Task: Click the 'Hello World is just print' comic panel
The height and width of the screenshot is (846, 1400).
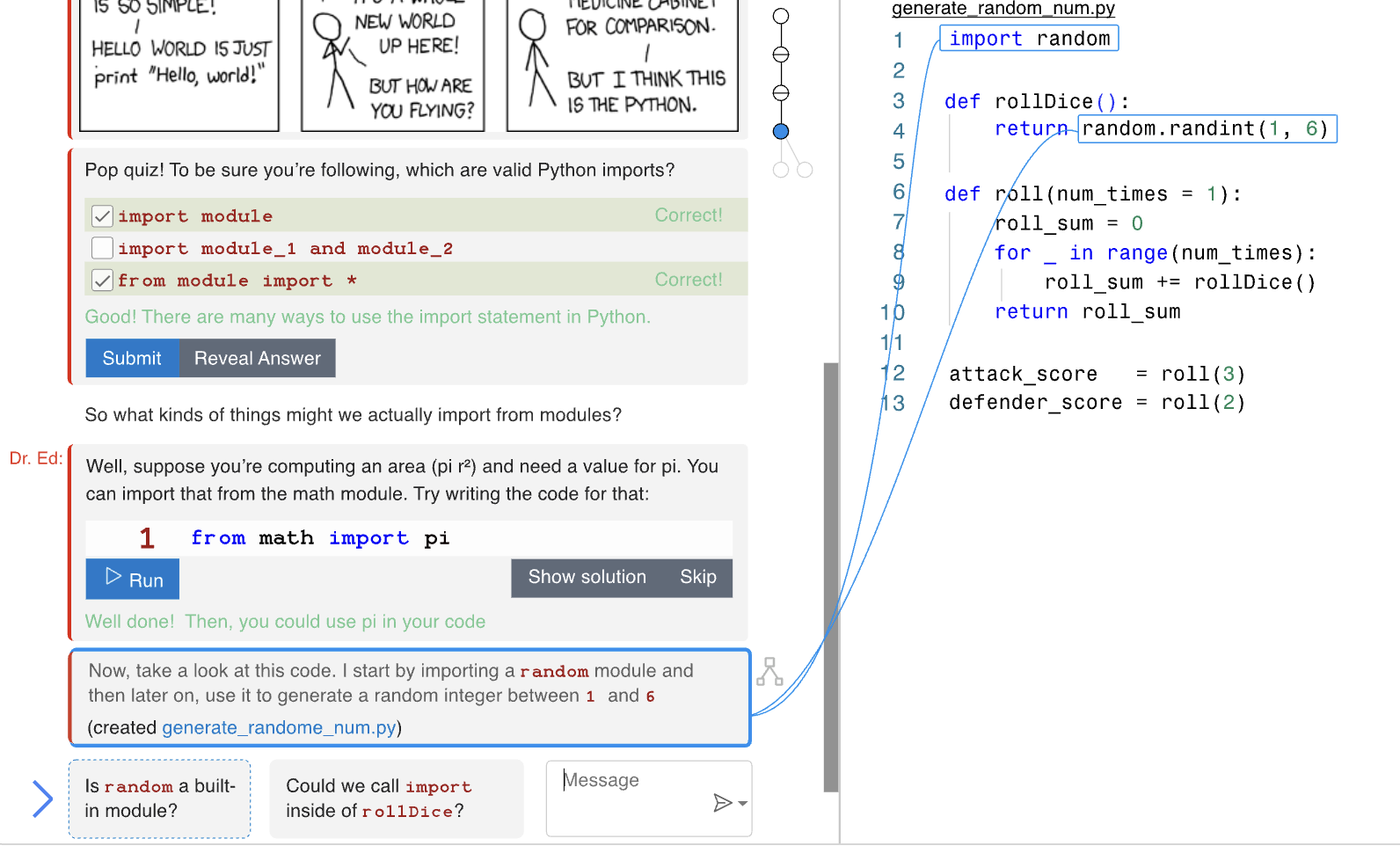Action: pos(179,66)
